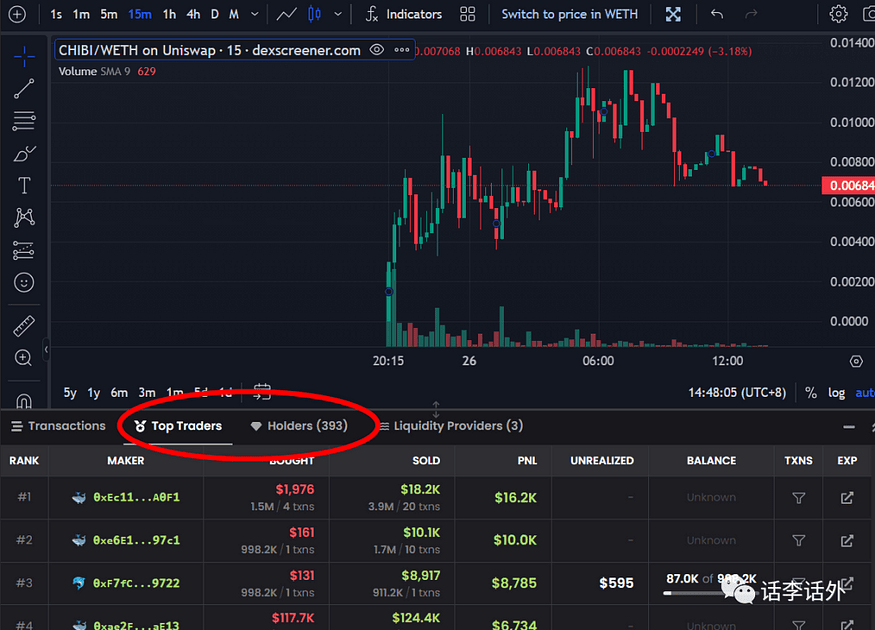Set interval to 1m in top toolbar
This screenshot has width=875, height=630.
click(81, 14)
